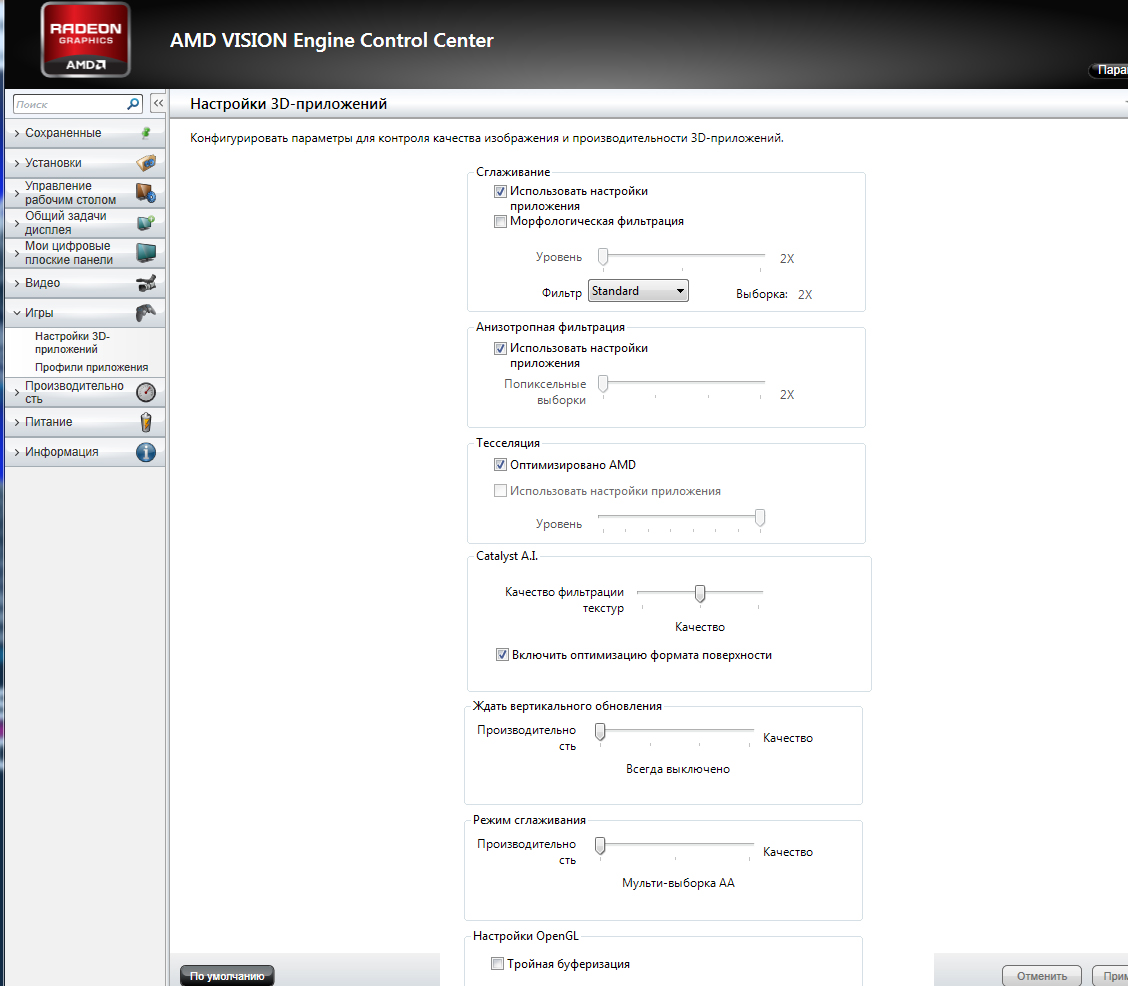The image size is (1128, 986).
Task: Click the performance gauge icon
Action: 146,392
